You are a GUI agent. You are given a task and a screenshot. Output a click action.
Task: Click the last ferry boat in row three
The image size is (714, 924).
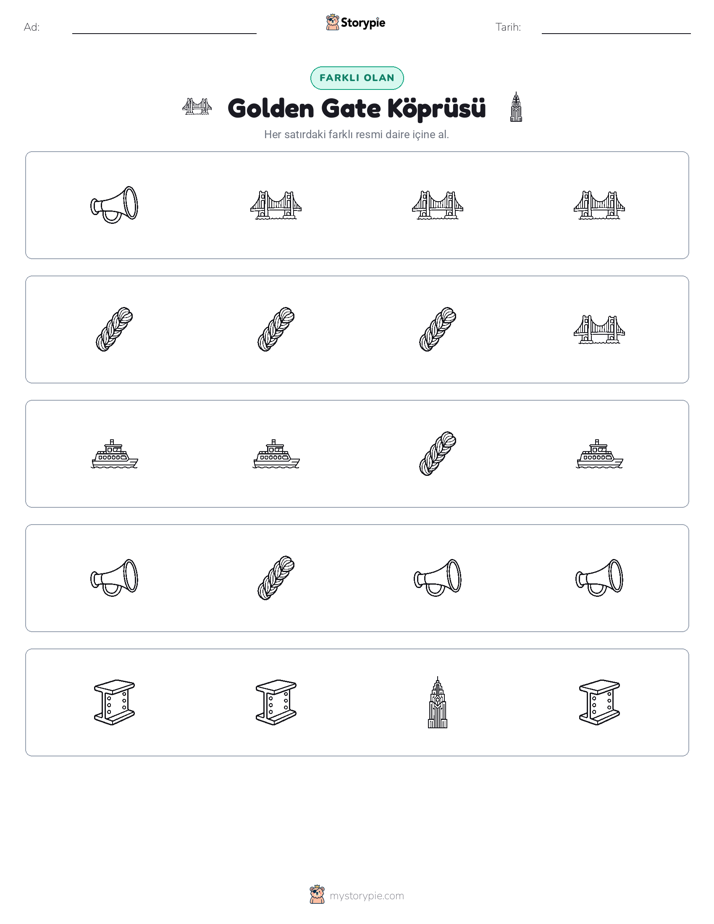click(x=599, y=454)
